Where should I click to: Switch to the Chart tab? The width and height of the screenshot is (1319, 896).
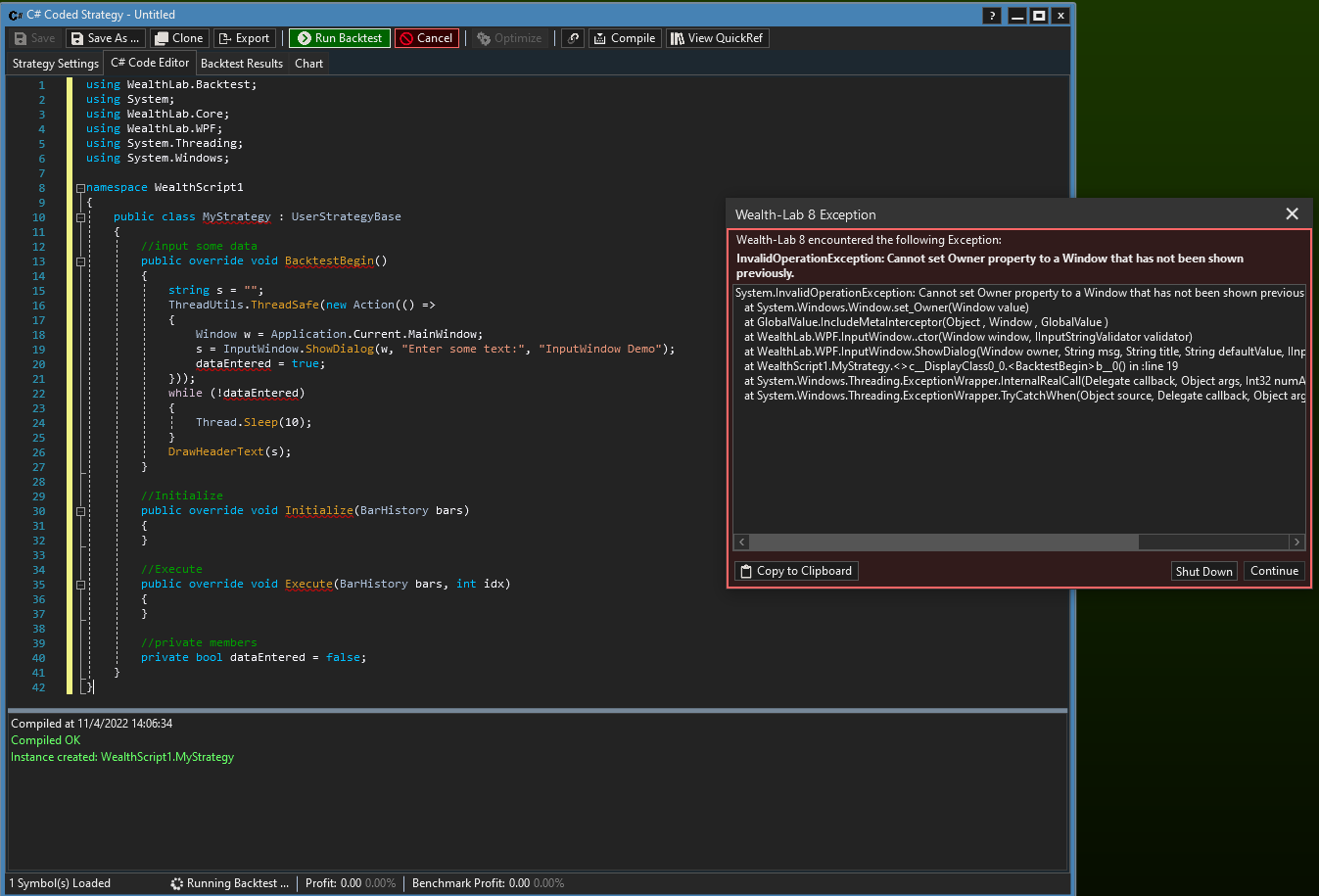pos(308,64)
